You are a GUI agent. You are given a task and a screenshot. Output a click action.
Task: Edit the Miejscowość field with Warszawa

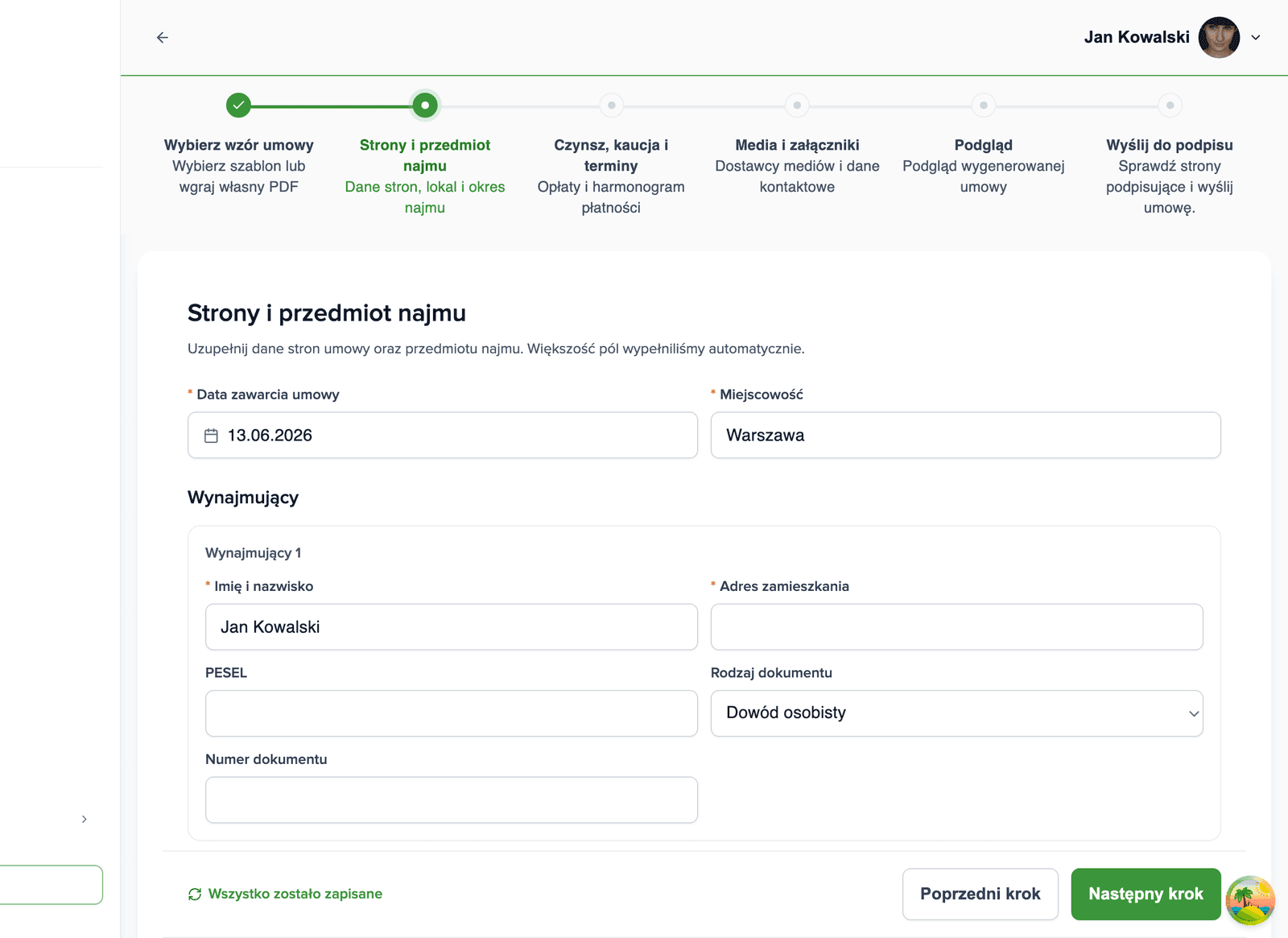click(x=966, y=436)
